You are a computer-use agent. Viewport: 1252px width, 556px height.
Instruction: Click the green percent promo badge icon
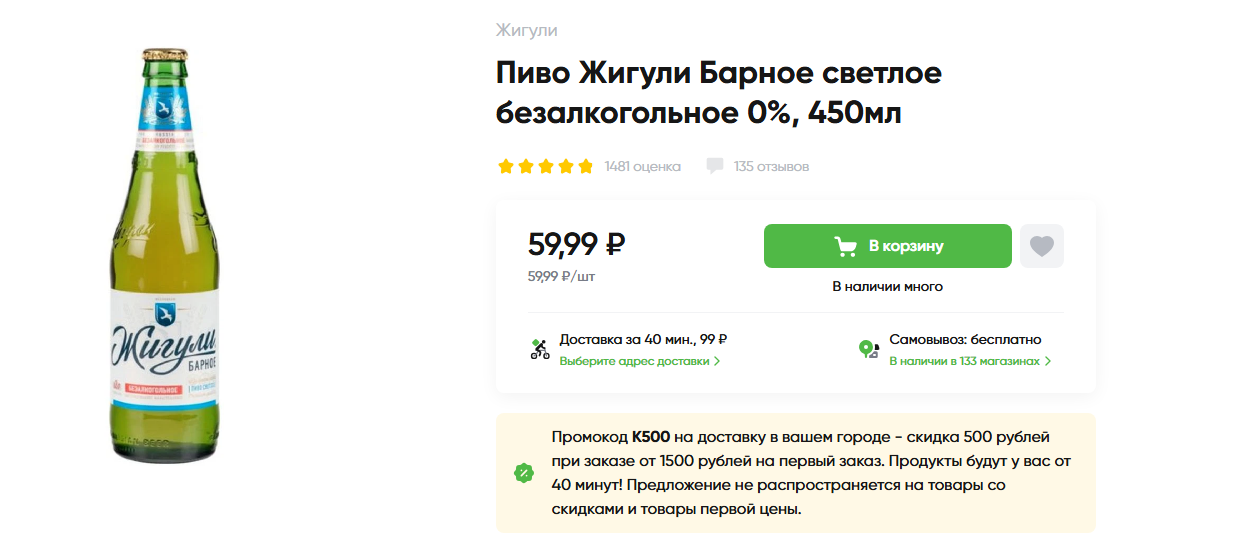pyautogui.click(x=523, y=473)
